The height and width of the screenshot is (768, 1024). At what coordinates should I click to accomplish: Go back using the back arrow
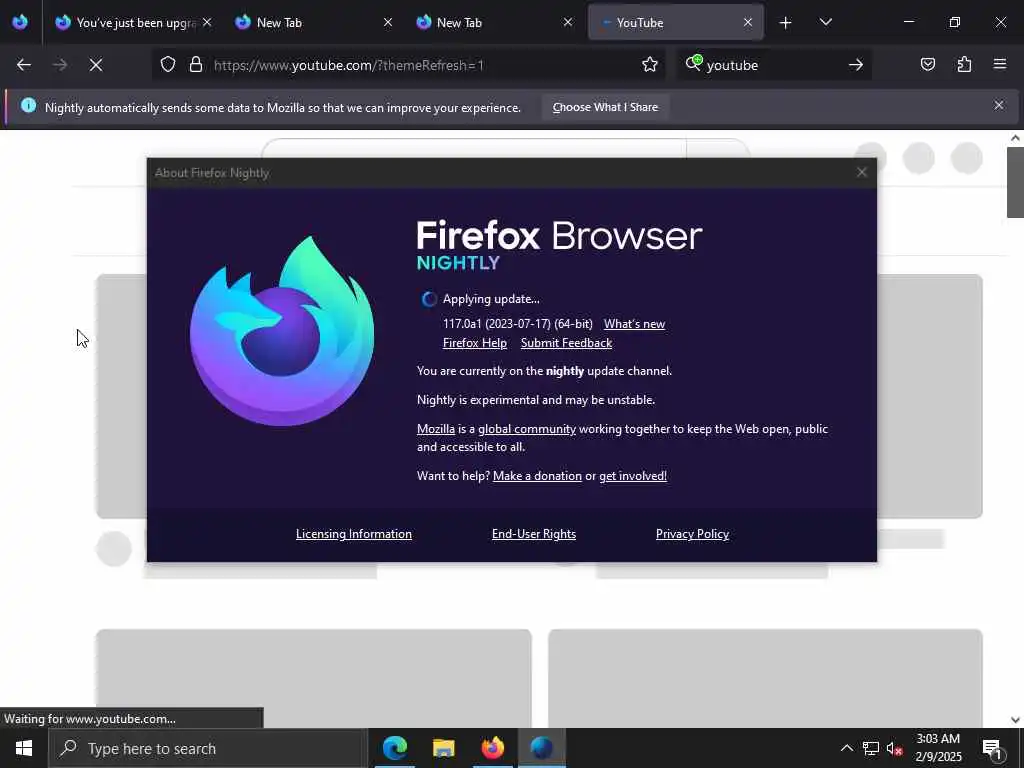pos(24,65)
